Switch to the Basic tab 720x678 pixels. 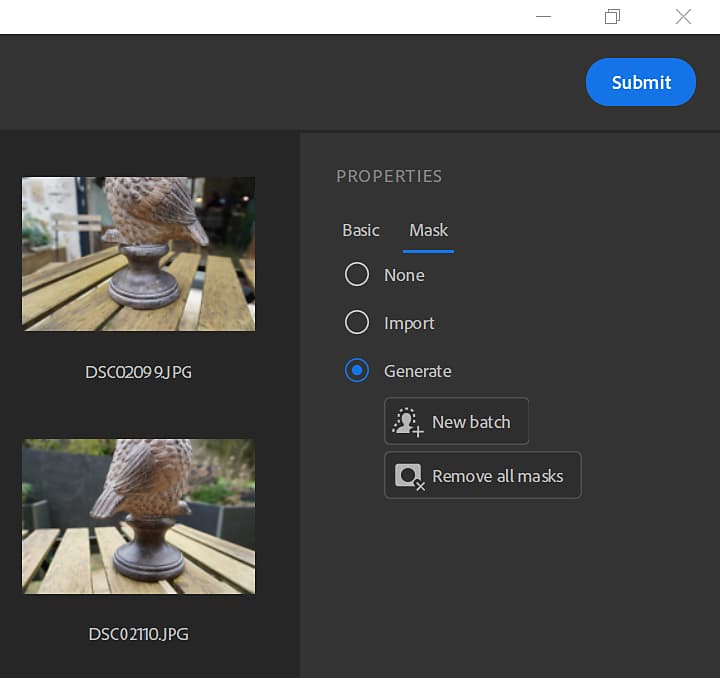tap(361, 230)
